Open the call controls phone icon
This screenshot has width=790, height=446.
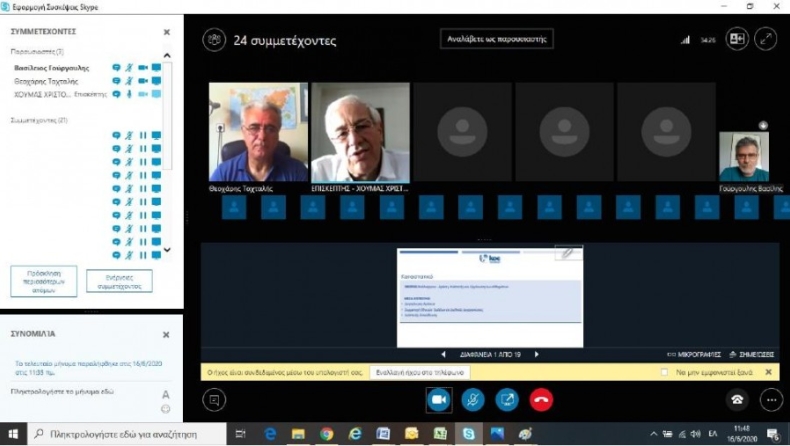click(x=737, y=399)
